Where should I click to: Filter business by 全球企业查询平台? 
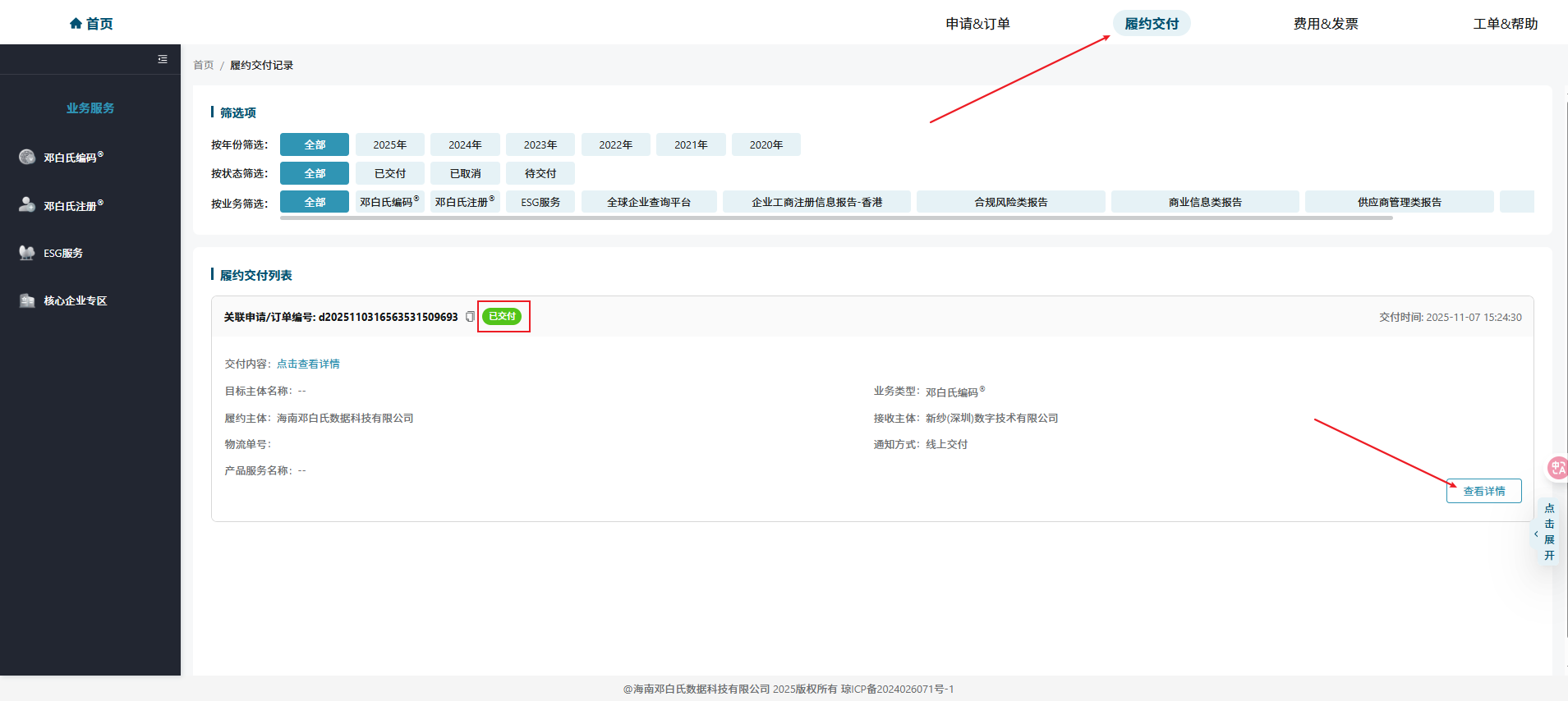click(648, 203)
